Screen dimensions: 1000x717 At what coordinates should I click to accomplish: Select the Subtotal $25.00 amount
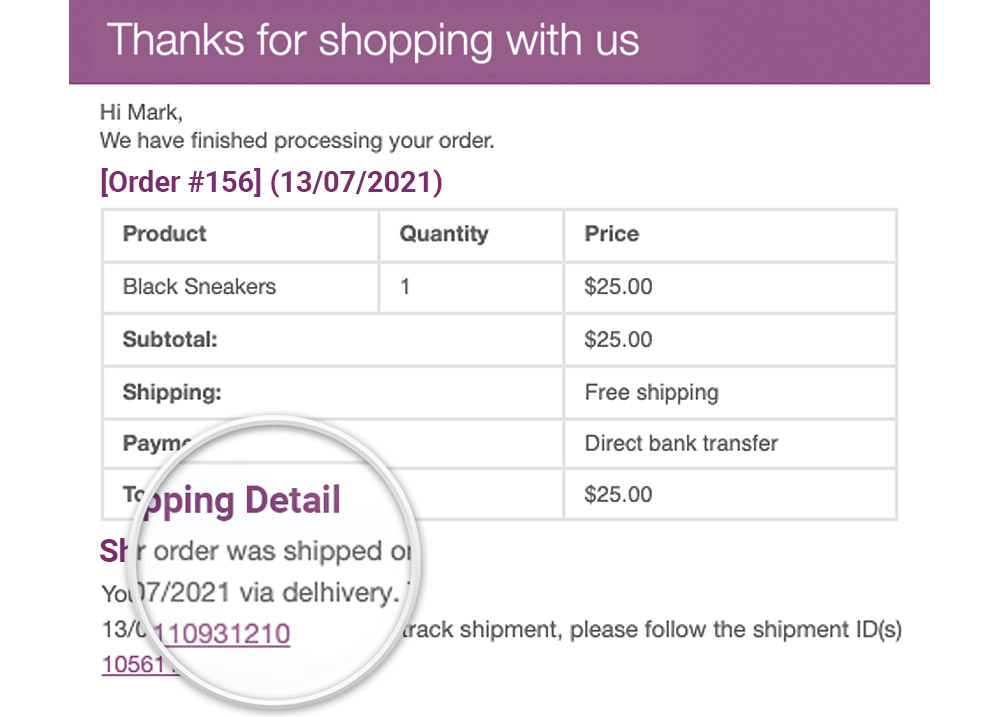point(618,339)
